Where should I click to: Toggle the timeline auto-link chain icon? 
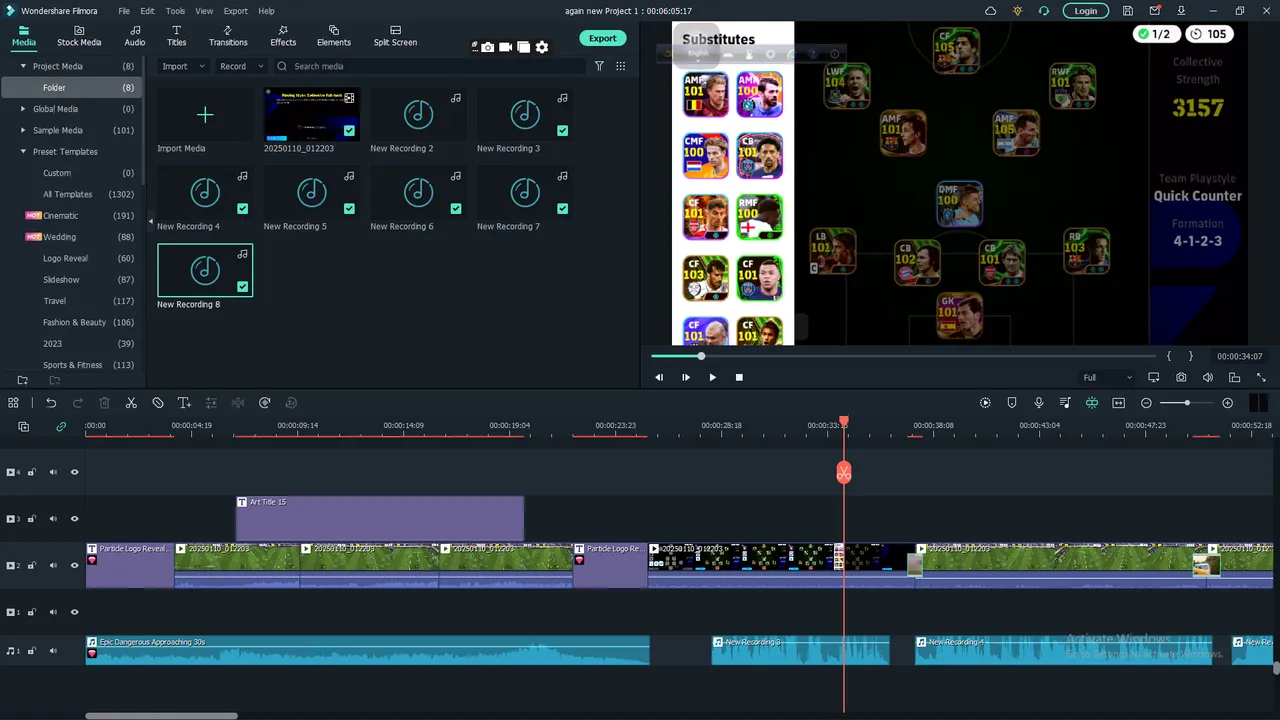tap(61, 427)
